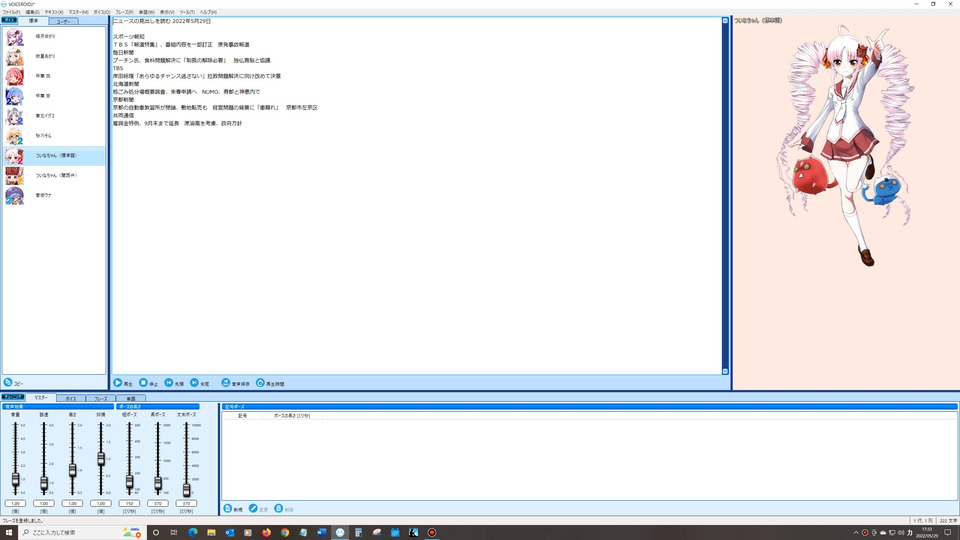Open the テキスト(X) menu
The image size is (960, 540).
tap(54, 12)
